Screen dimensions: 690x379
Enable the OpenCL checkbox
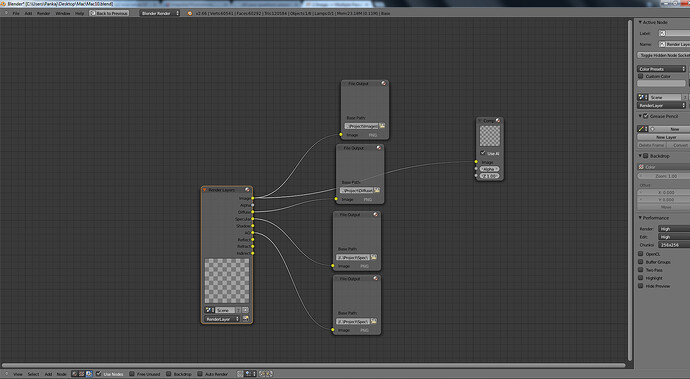[x=641, y=254]
